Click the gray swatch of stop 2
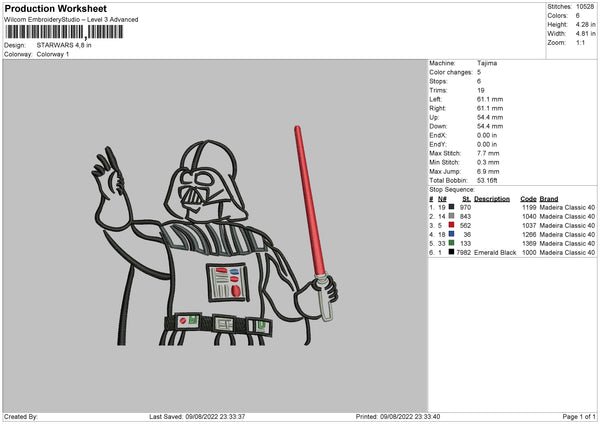This screenshot has width=600, height=424. tap(452, 216)
